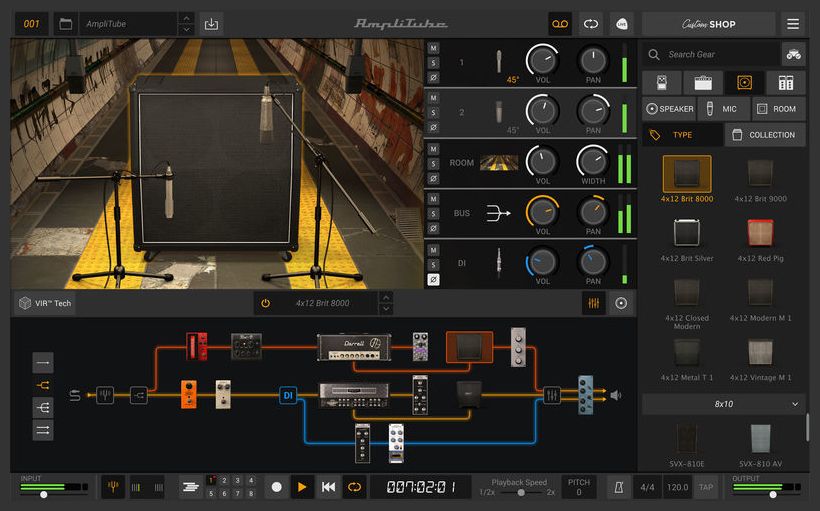Image resolution: width=820 pixels, height=511 pixels.
Task: Click the Search Gear field
Action: (712, 54)
